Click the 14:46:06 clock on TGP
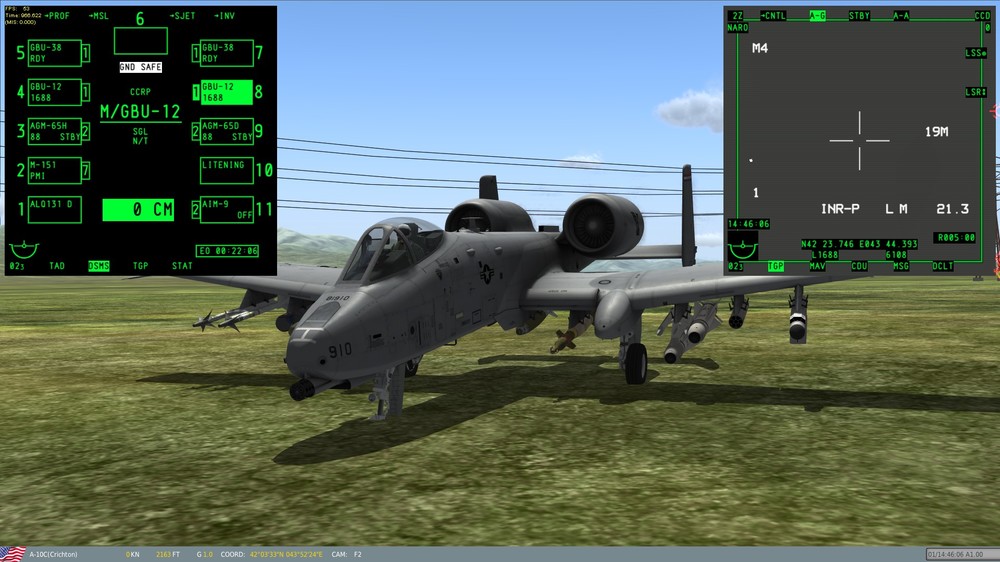 pyautogui.click(x=749, y=224)
